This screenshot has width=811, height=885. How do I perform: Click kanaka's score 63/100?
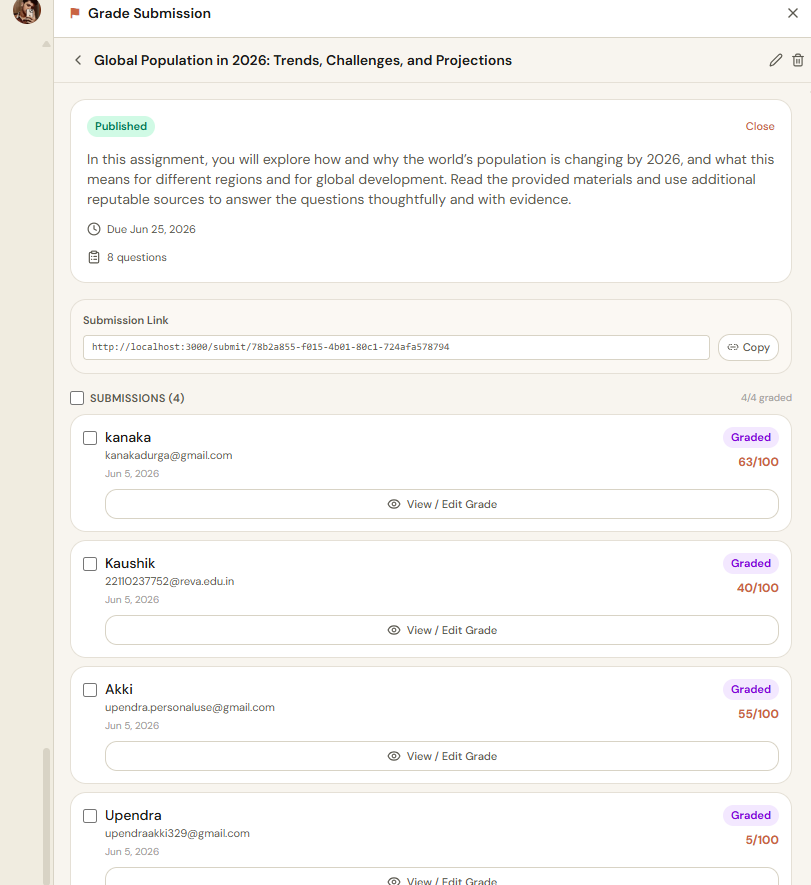[x=758, y=462]
